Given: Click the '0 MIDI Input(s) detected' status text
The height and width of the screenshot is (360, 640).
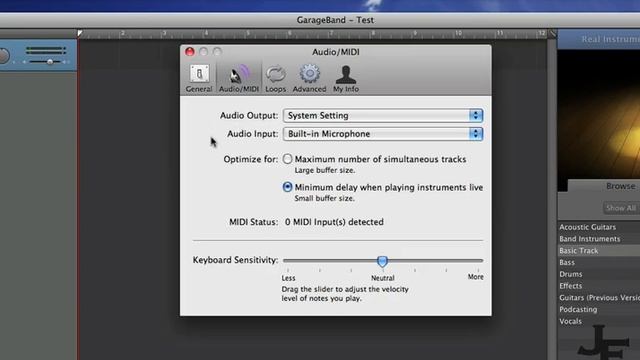Looking at the screenshot, I should point(334,222).
